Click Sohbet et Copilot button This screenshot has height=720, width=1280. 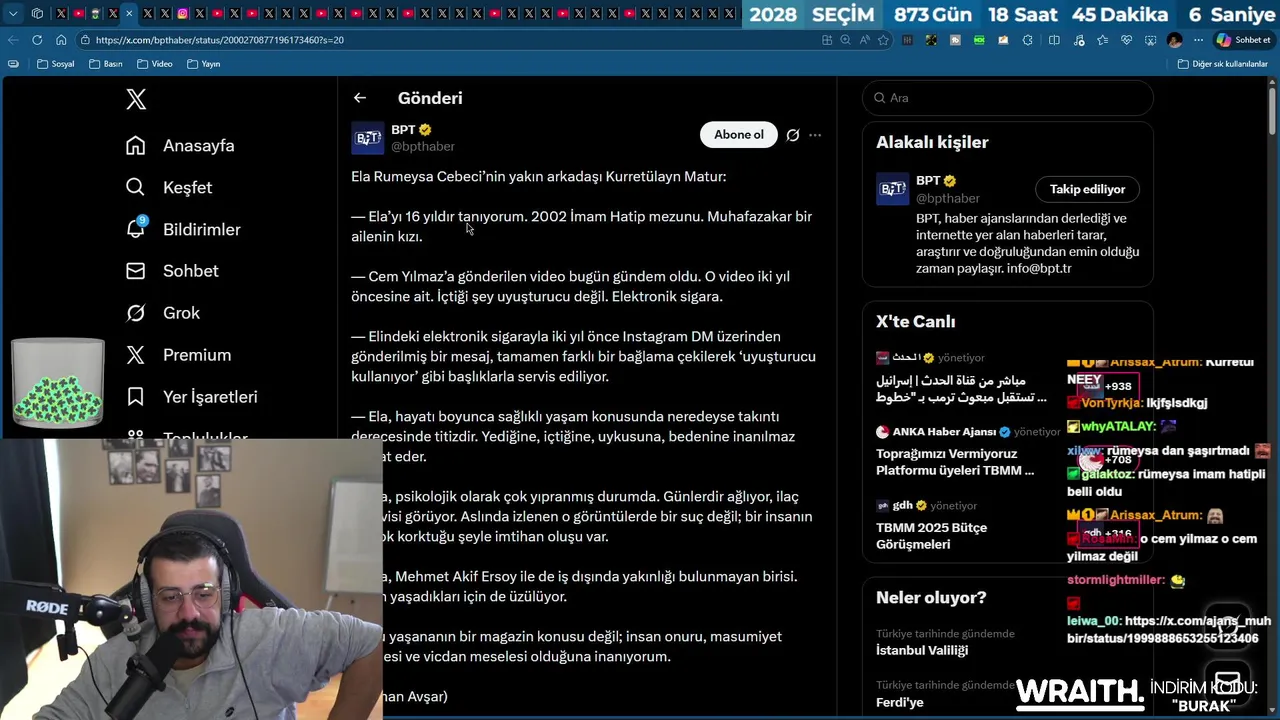tap(1243, 40)
